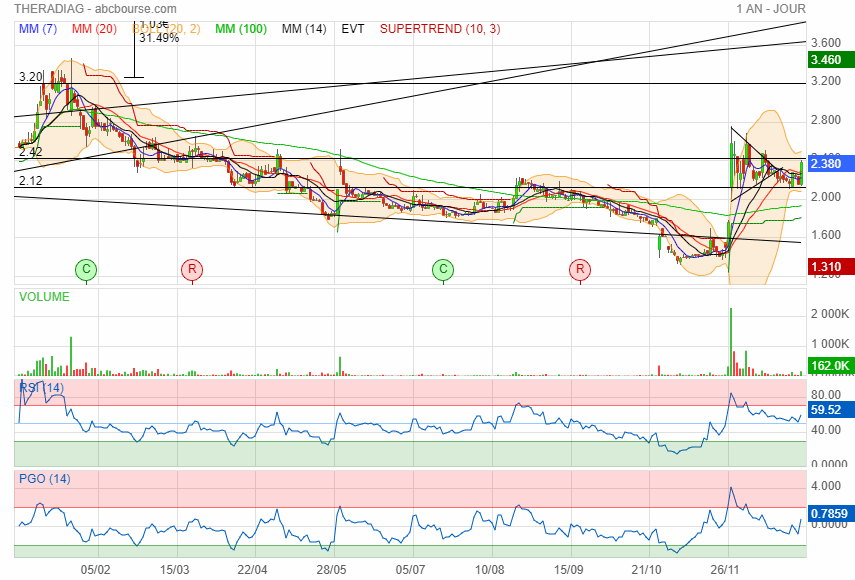Image resolution: width=855 pixels, height=580 pixels.
Task: Click the green 3.460 price tag
Action: click(827, 60)
